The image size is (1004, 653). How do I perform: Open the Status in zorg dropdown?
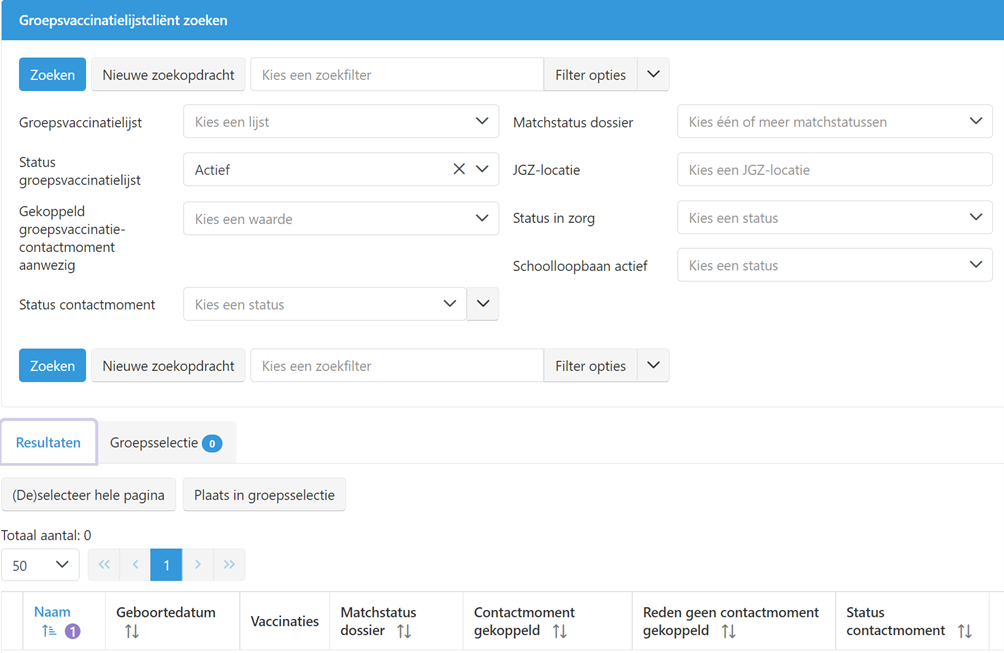pos(834,218)
